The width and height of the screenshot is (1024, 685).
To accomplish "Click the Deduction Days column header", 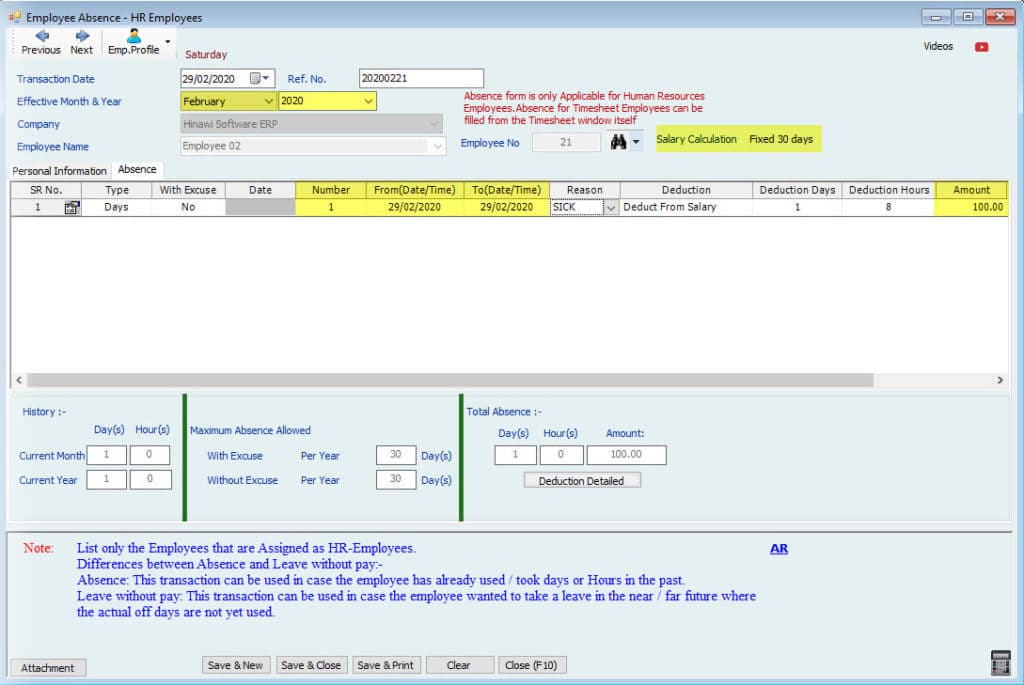I will 797,190.
